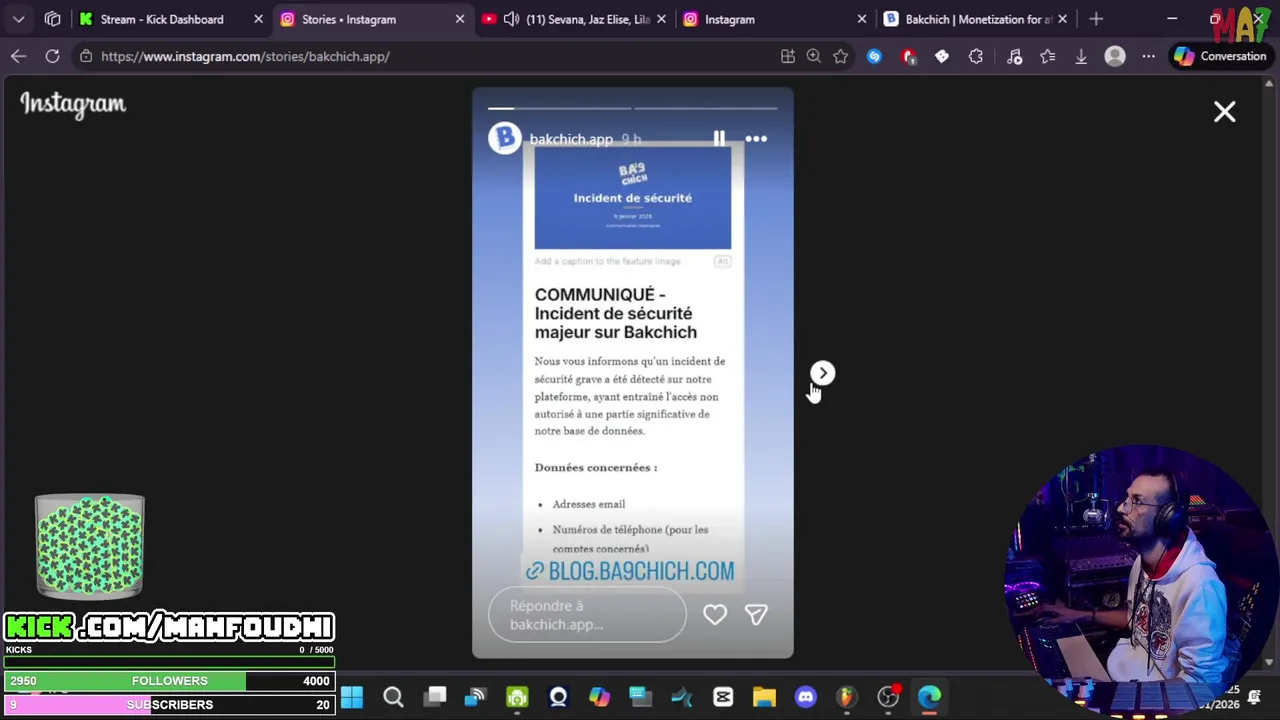1280x720 pixels.
Task: Add this page to favorites star
Action: coord(841,56)
